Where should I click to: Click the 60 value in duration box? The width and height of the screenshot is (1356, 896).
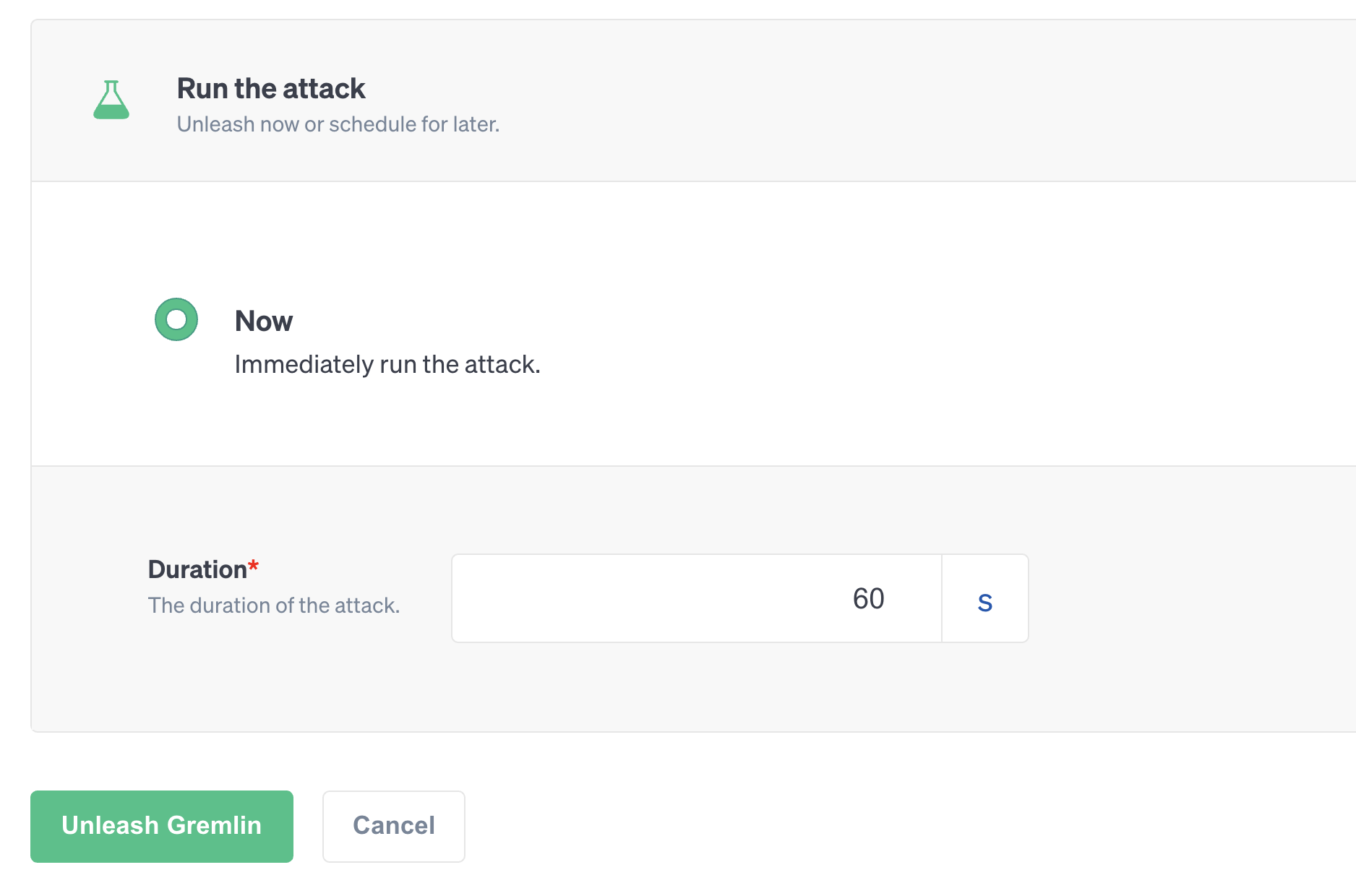[868, 598]
